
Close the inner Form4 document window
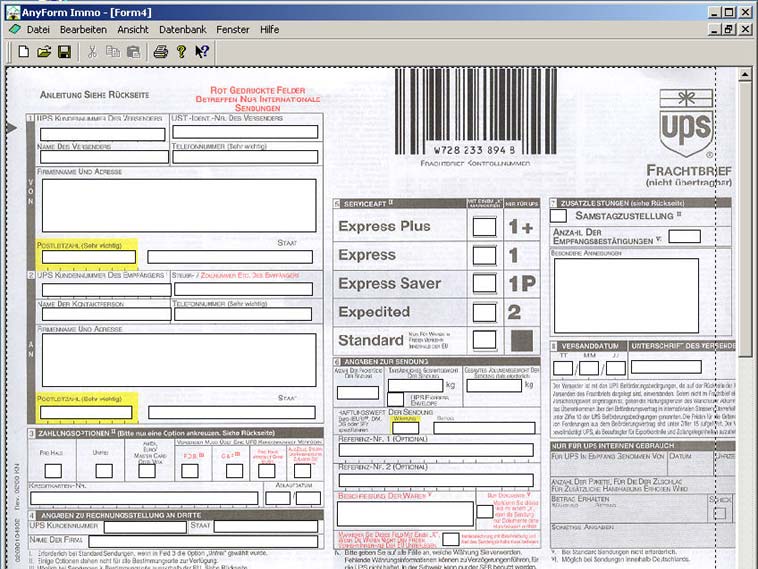pos(745,29)
